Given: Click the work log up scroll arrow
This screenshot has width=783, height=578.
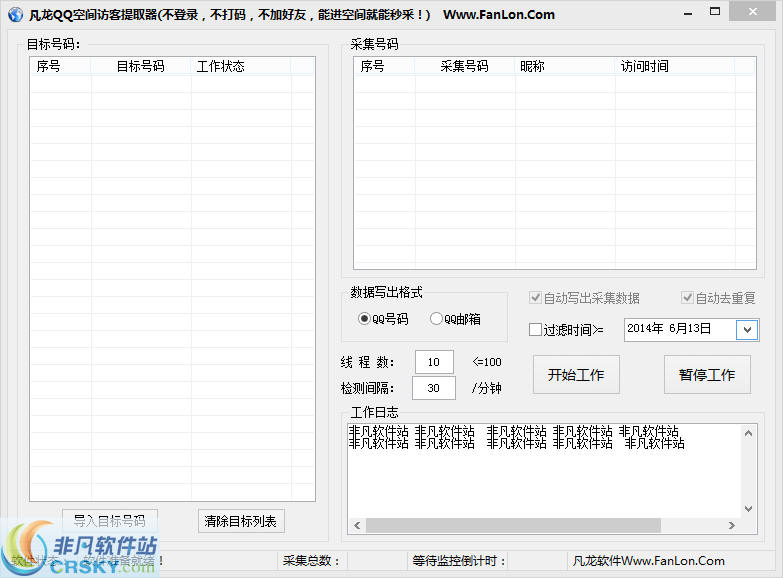Looking at the screenshot, I should [x=748, y=433].
